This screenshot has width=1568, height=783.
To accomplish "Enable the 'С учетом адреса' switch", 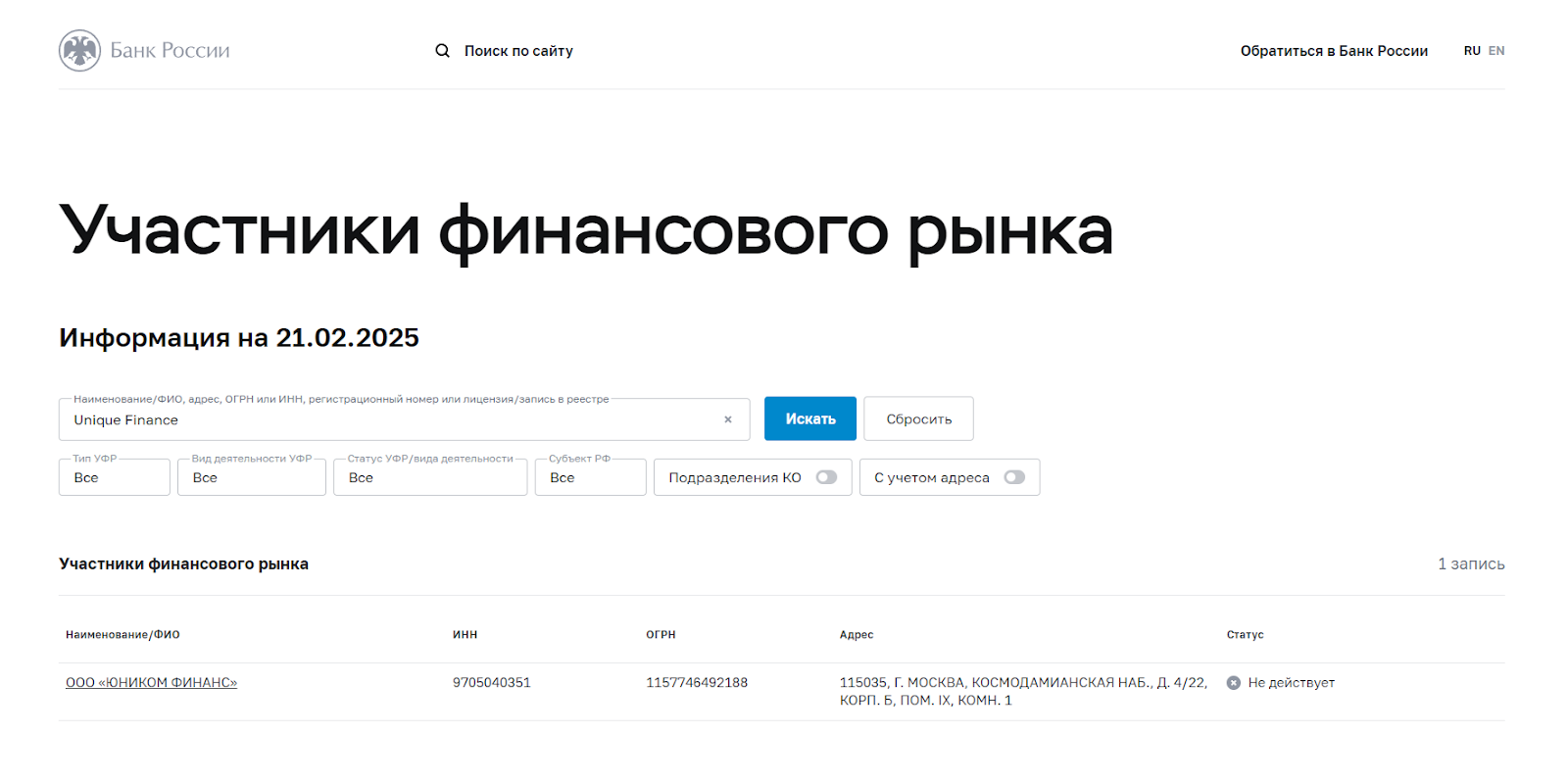I will 1014,477.
